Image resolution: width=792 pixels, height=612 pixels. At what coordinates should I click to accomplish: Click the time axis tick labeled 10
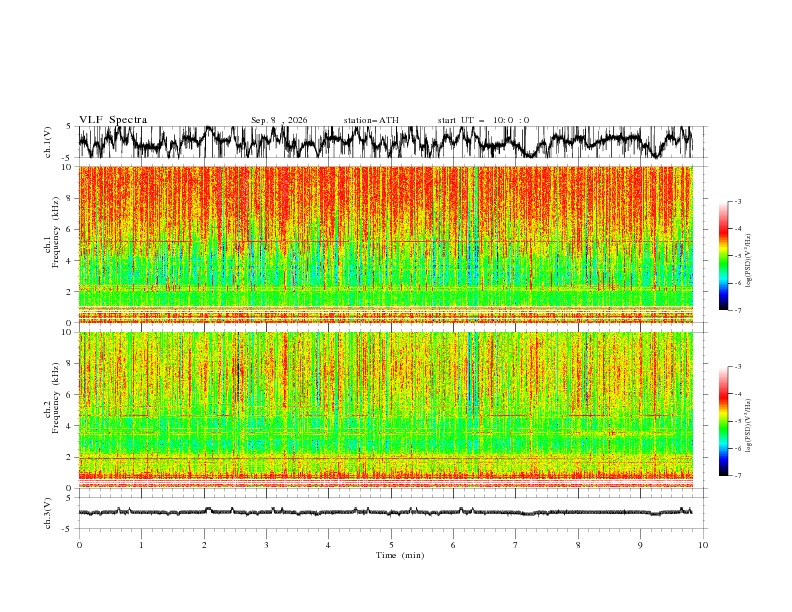tap(703, 545)
